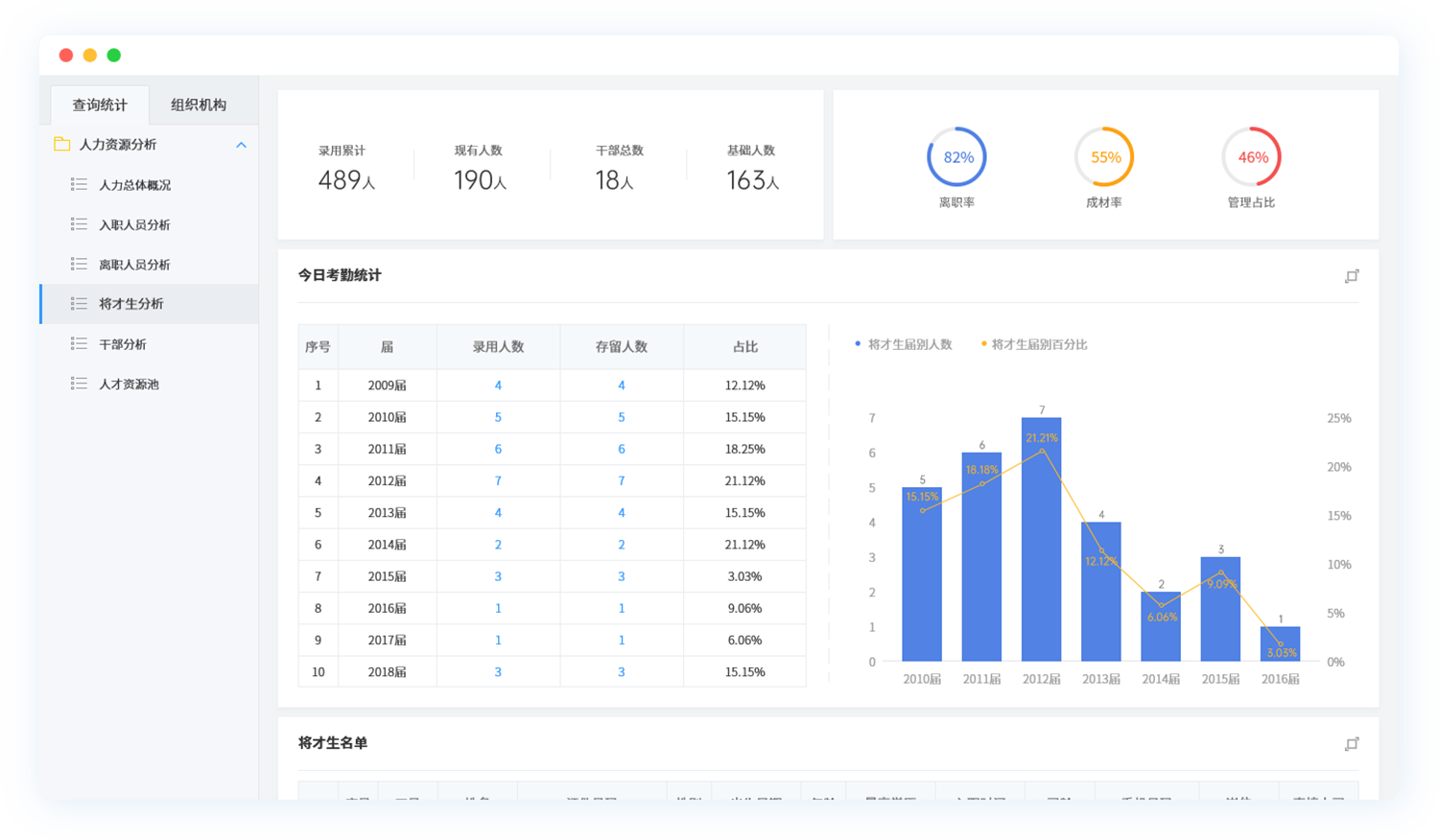Expand the 将才生名单 panel to fullscreen
The image size is (1439, 840).
(x=1352, y=744)
